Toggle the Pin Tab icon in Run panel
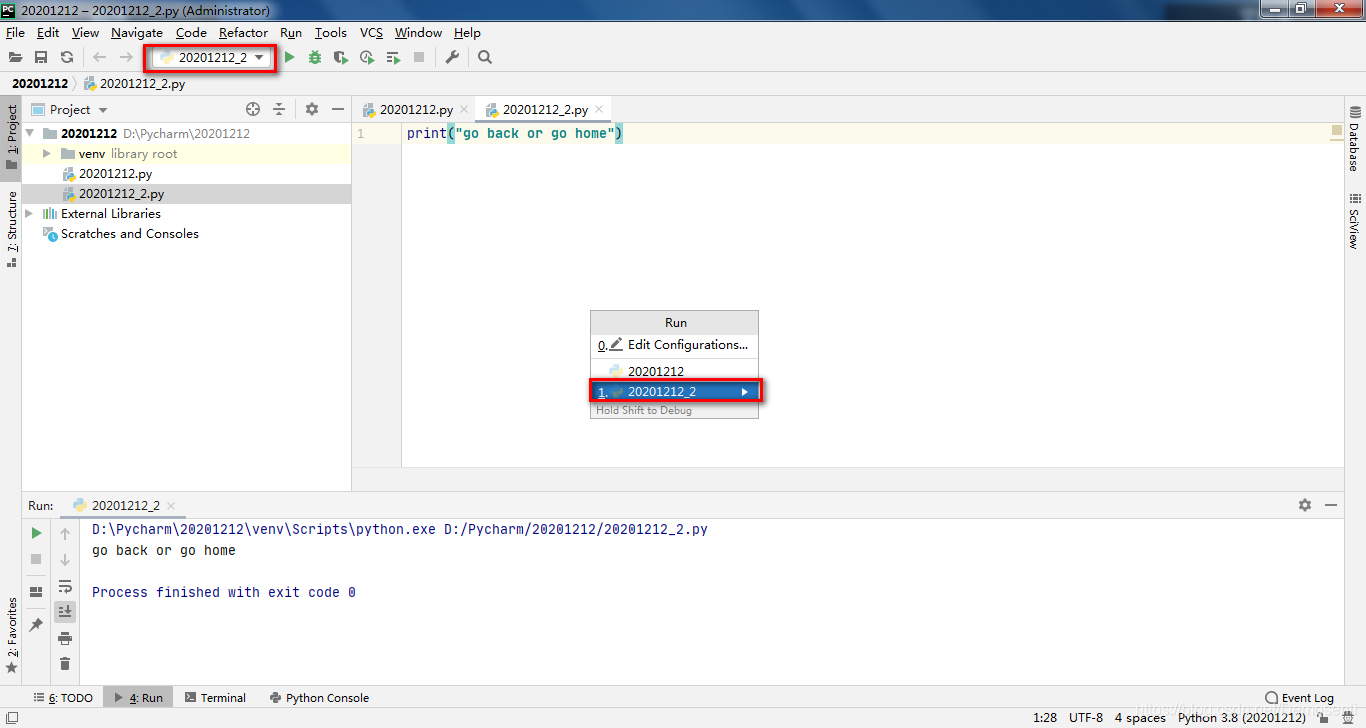The image size is (1366, 728). (36, 625)
